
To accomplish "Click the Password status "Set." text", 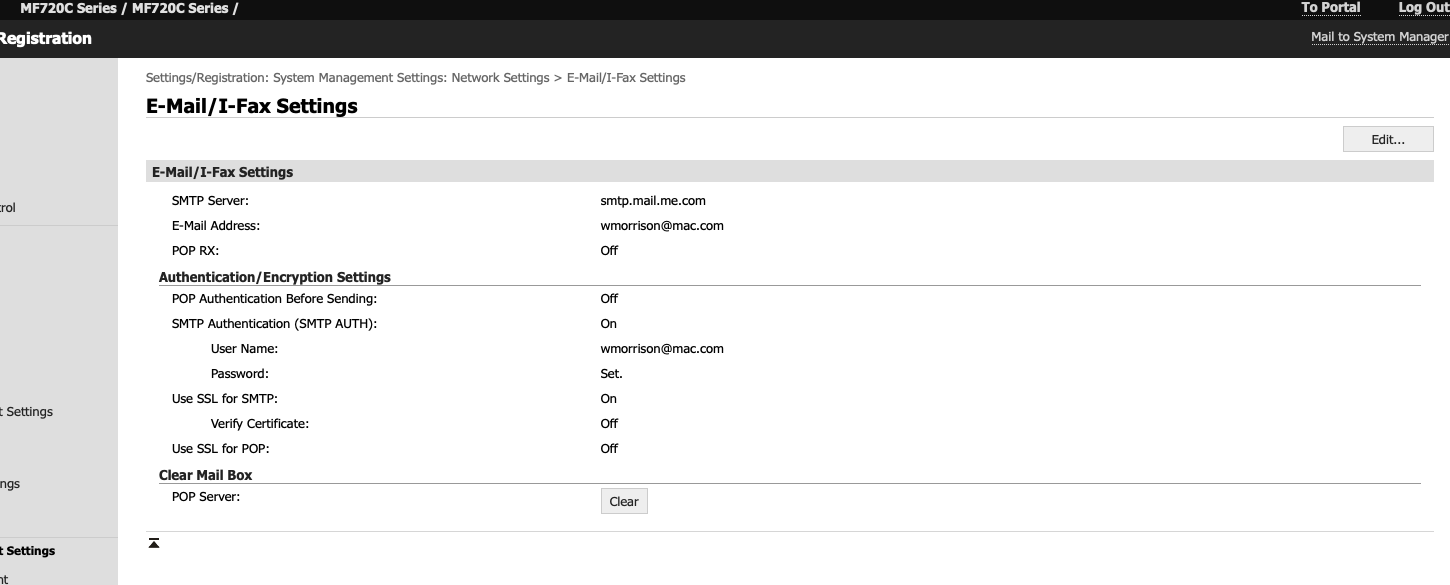I will pos(611,374).
